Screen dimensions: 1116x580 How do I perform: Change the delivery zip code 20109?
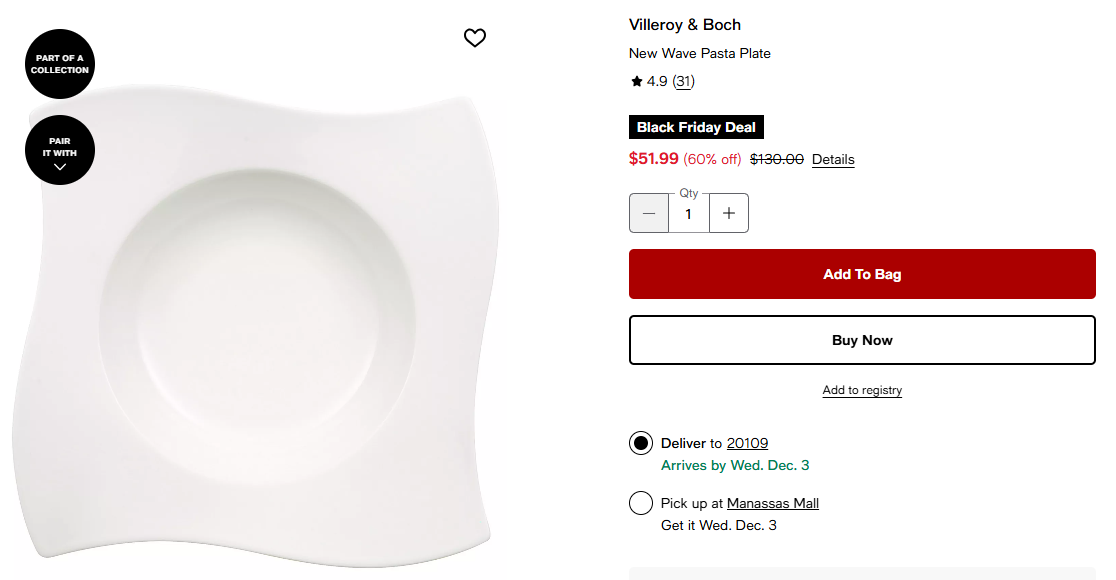pos(747,443)
